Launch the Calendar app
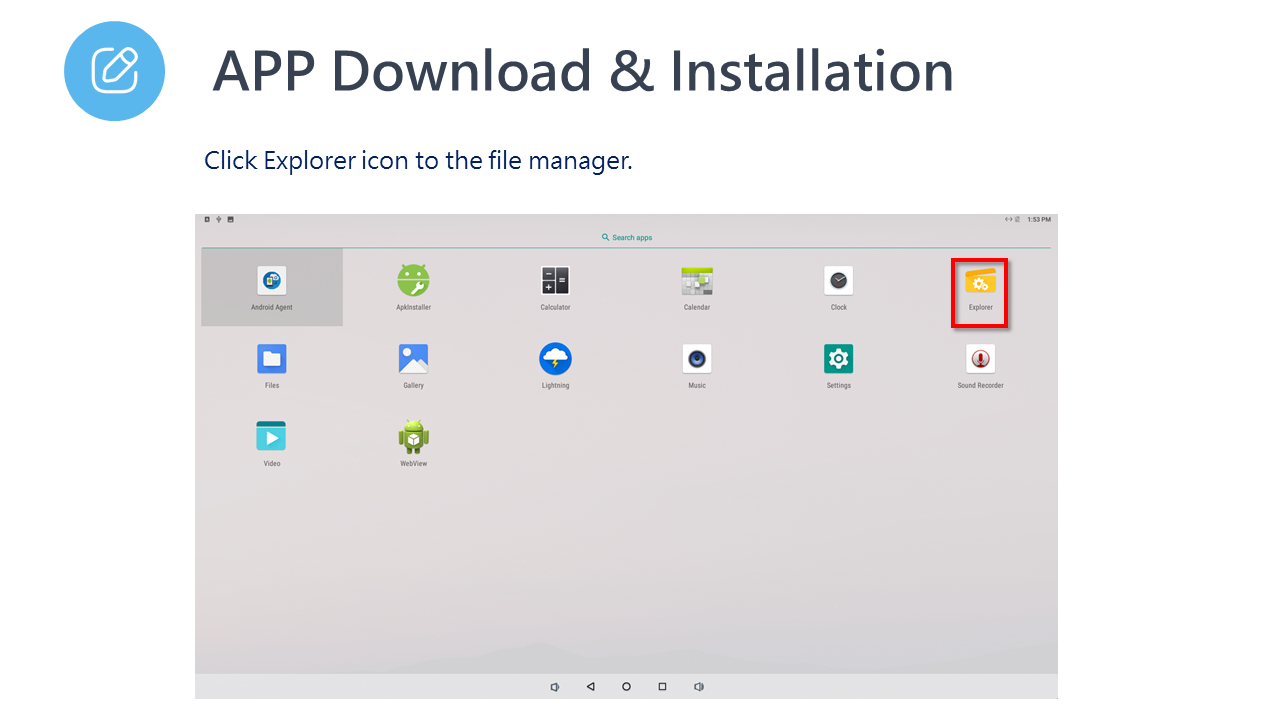1280x720 pixels. [x=697, y=282]
